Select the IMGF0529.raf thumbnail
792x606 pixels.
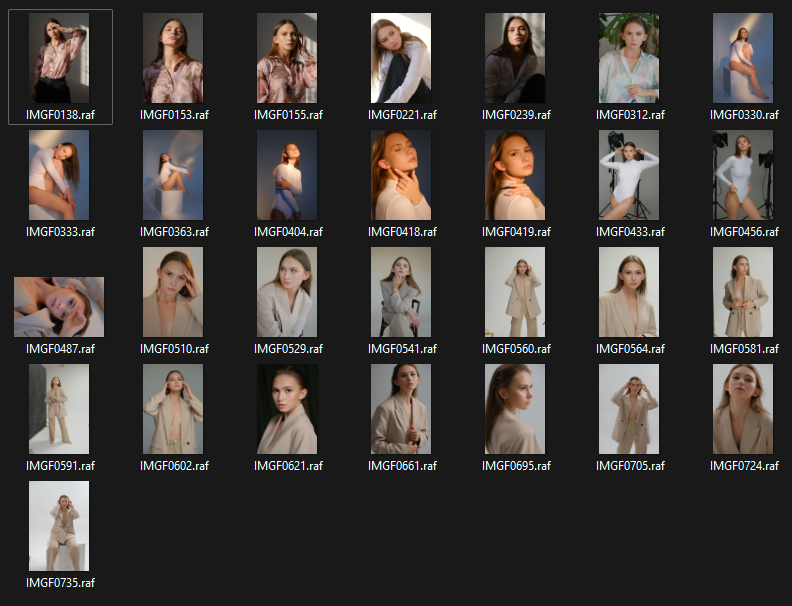(x=287, y=292)
